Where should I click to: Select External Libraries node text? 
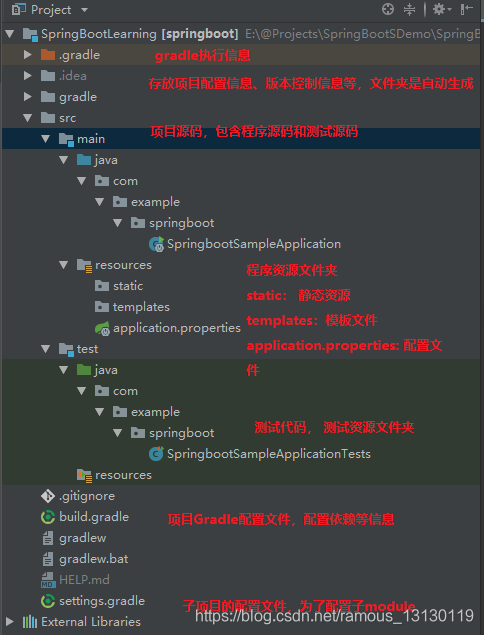(91, 622)
